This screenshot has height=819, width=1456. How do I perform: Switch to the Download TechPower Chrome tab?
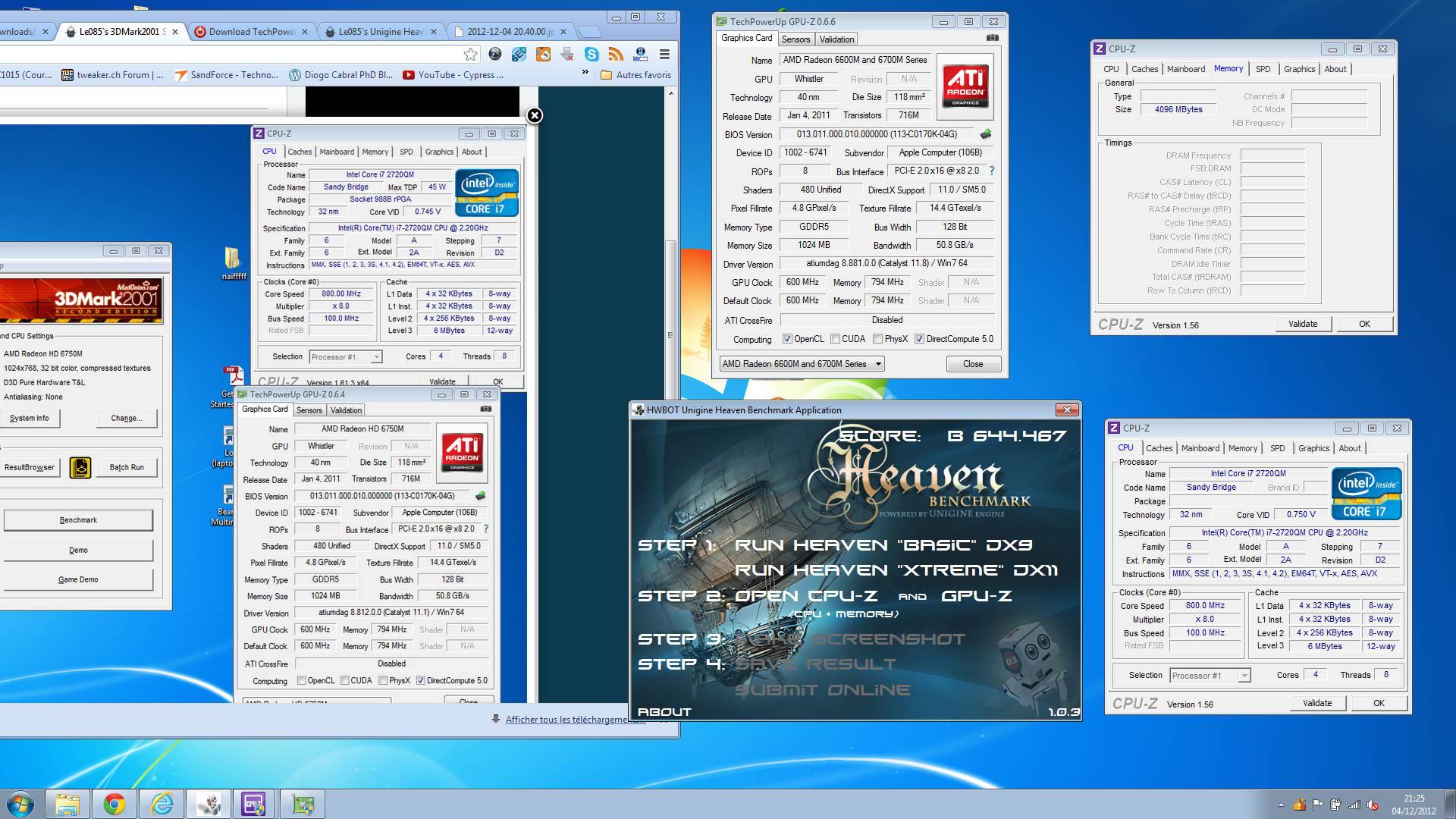pyautogui.click(x=252, y=32)
